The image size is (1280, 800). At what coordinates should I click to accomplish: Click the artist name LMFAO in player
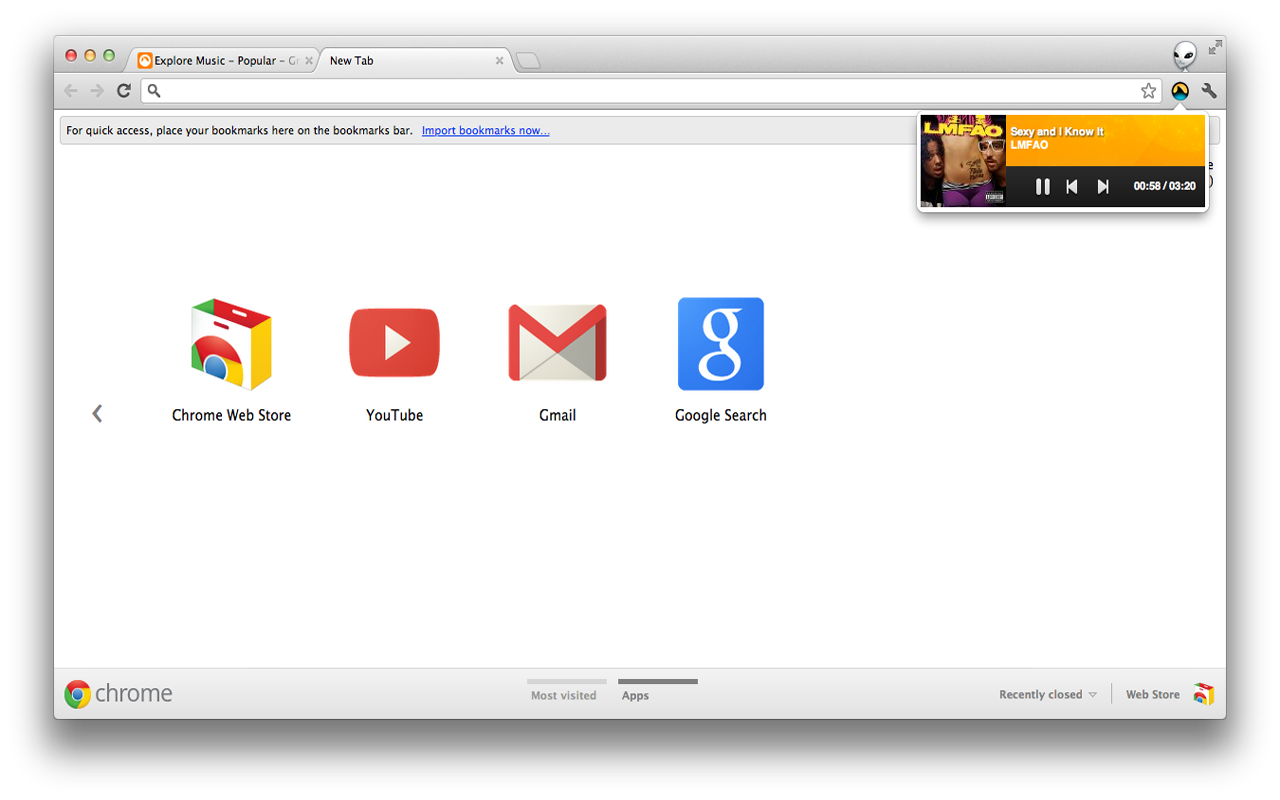1029,145
